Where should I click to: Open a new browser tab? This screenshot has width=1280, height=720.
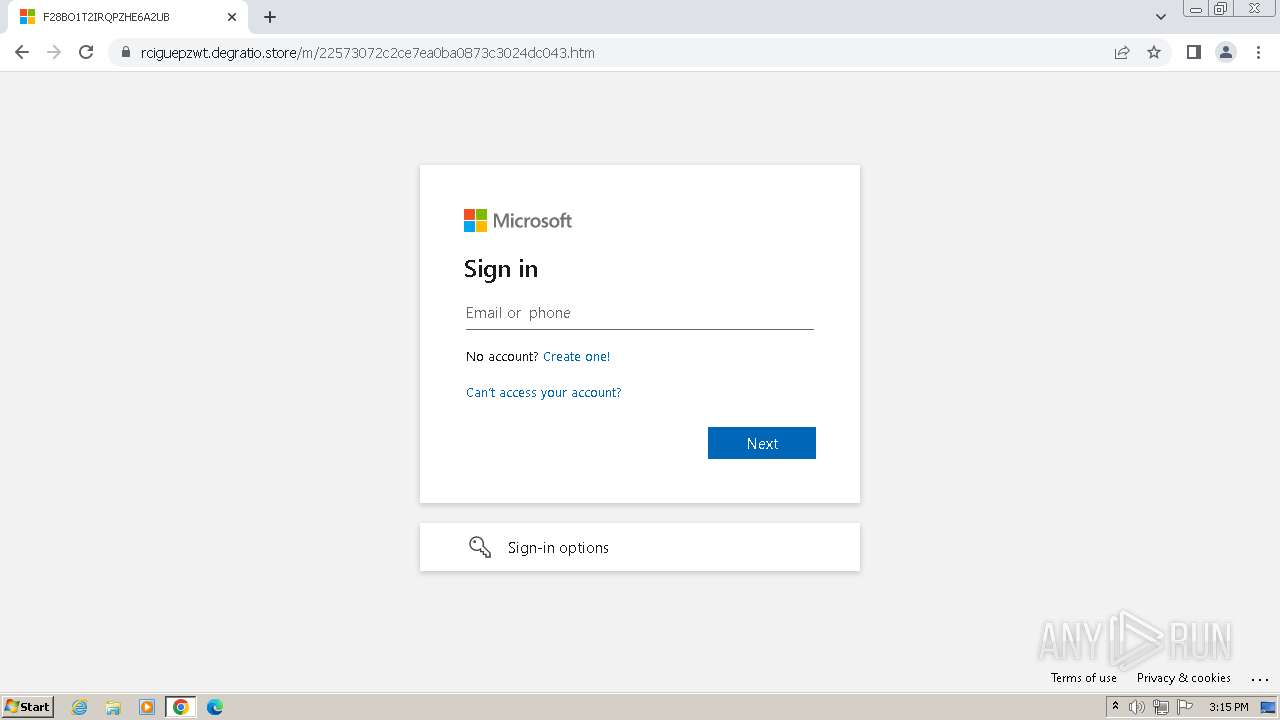(x=270, y=17)
